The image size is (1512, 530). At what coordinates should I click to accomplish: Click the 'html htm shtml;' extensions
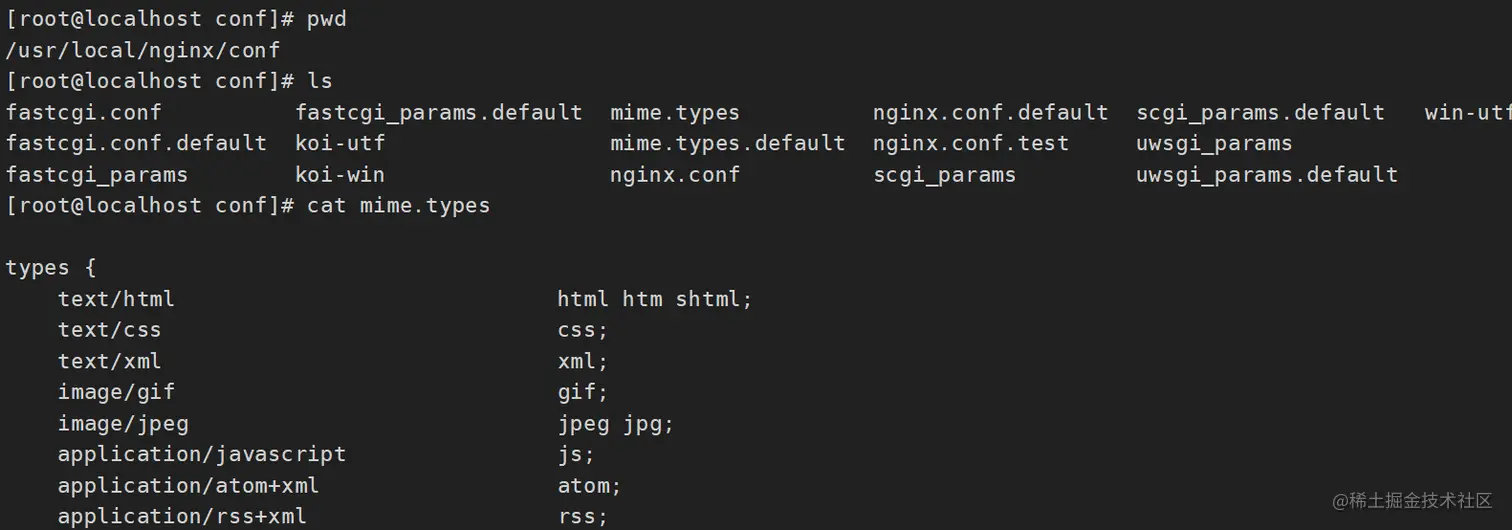tap(655, 299)
